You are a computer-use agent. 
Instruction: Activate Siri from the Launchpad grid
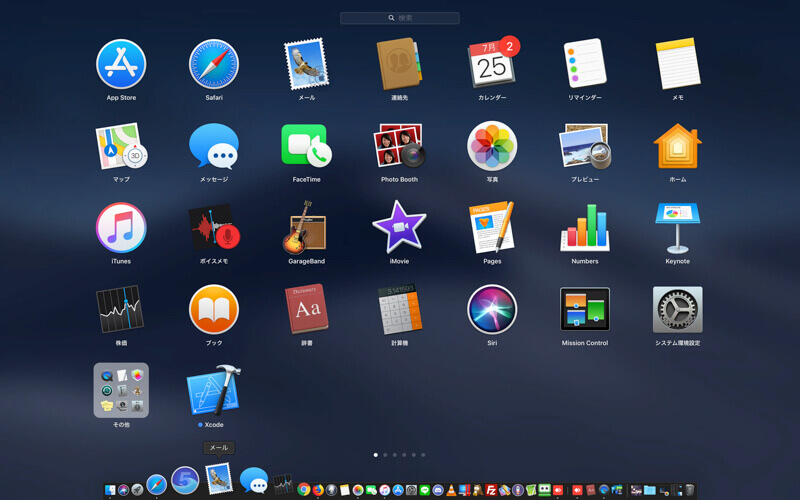coord(492,309)
